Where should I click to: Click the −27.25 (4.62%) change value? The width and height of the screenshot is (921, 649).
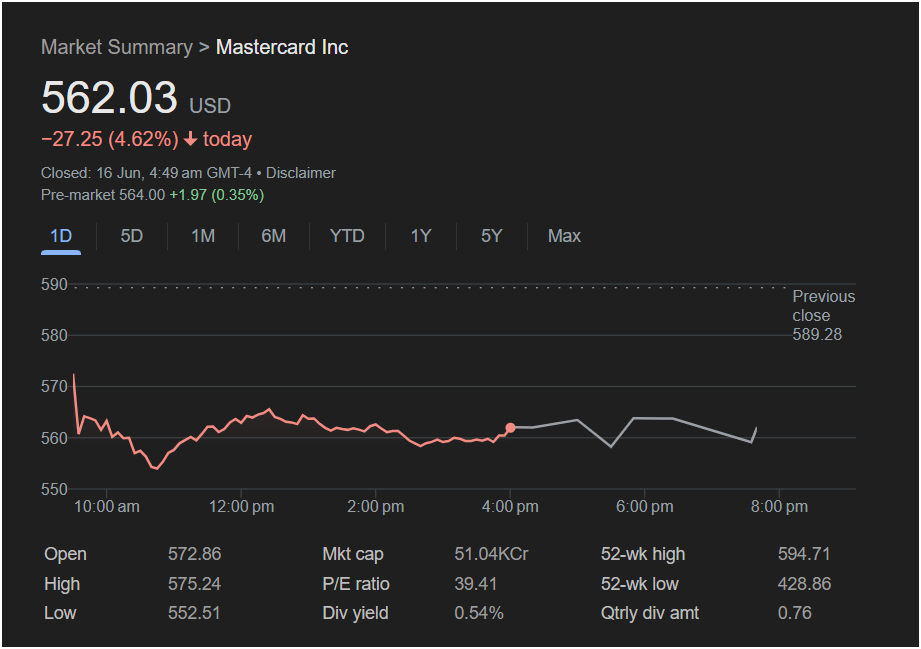click(x=110, y=139)
